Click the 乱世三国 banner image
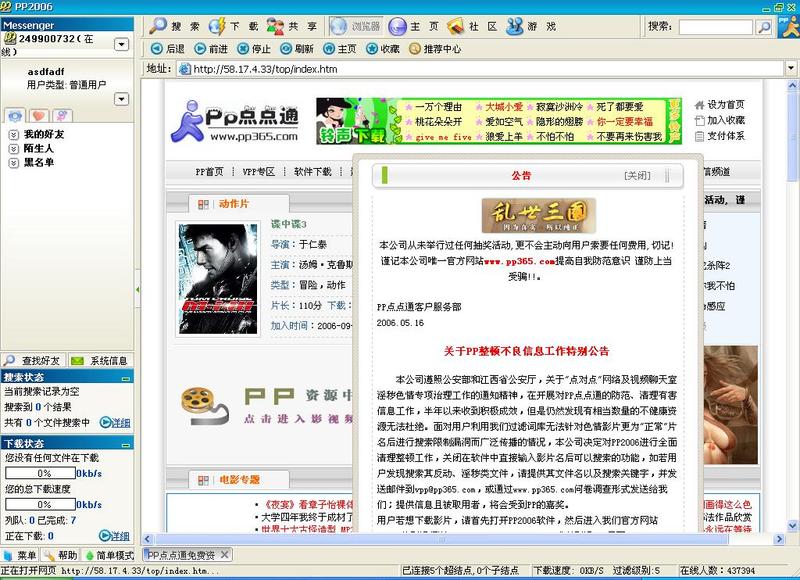 click(x=539, y=215)
